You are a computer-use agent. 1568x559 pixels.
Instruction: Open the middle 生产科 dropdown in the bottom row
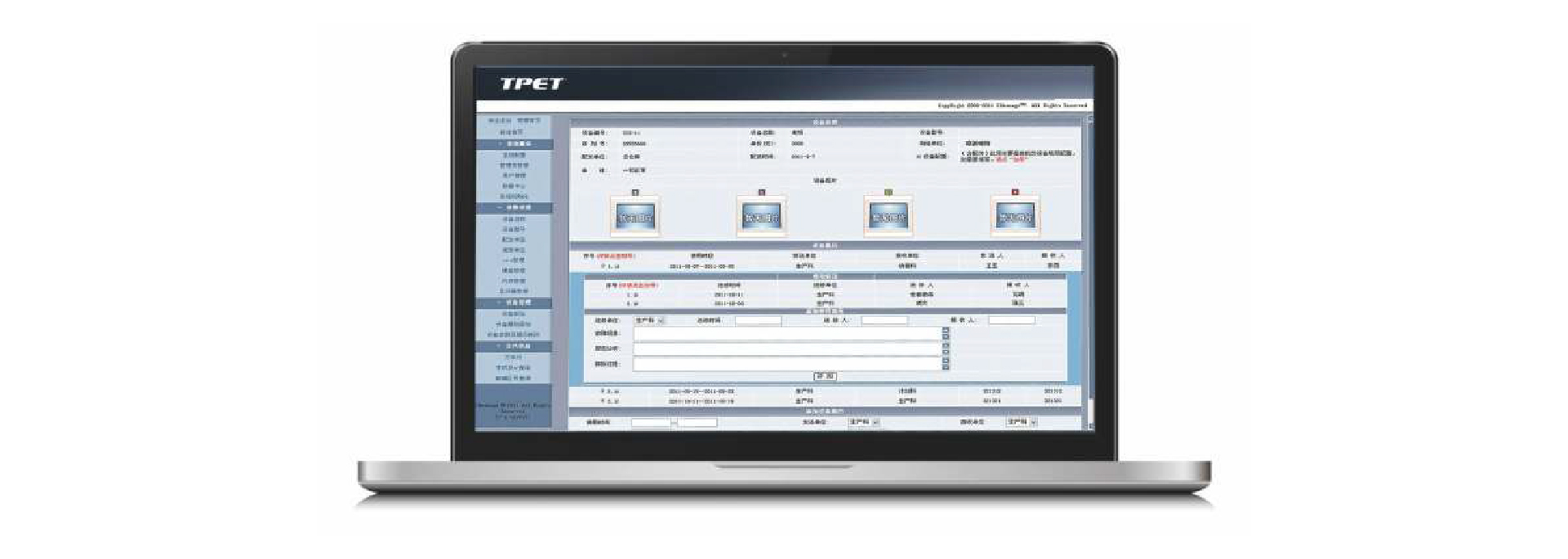864,423
